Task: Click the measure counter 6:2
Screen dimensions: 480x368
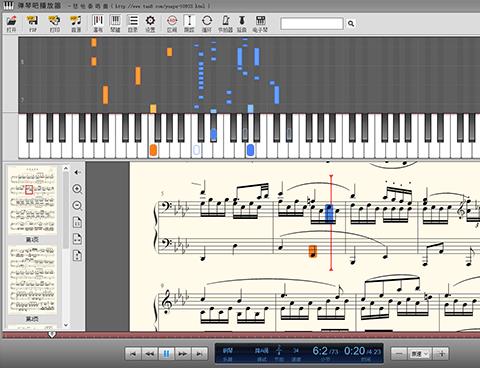Action: [x=320, y=351]
